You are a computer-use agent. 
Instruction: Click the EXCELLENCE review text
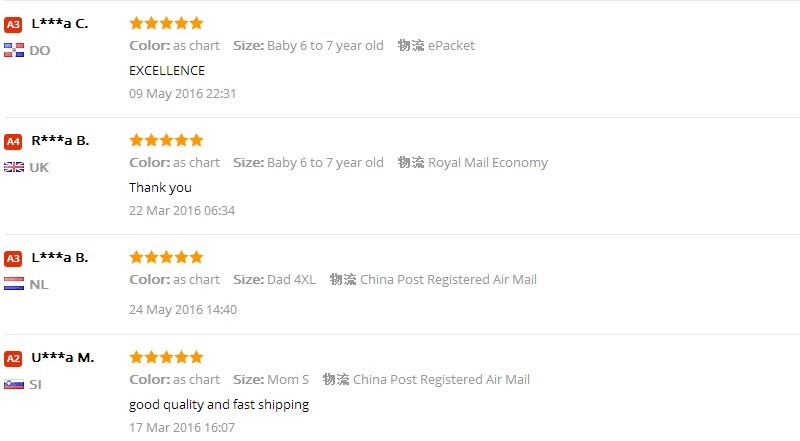tap(167, 70)
